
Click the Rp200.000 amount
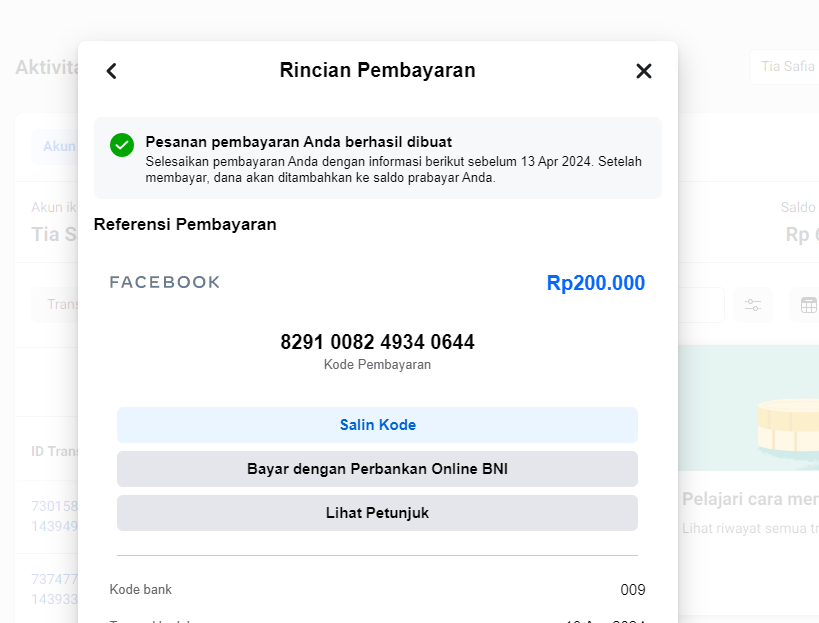[x=595, y=283]
